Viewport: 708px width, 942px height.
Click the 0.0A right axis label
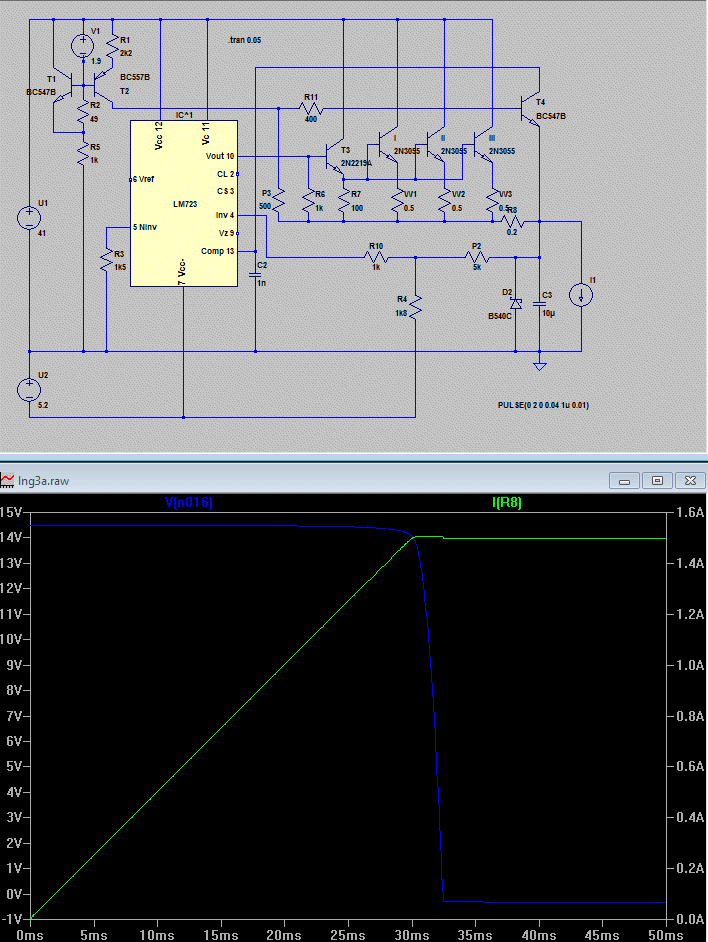(x=690, y=919)
